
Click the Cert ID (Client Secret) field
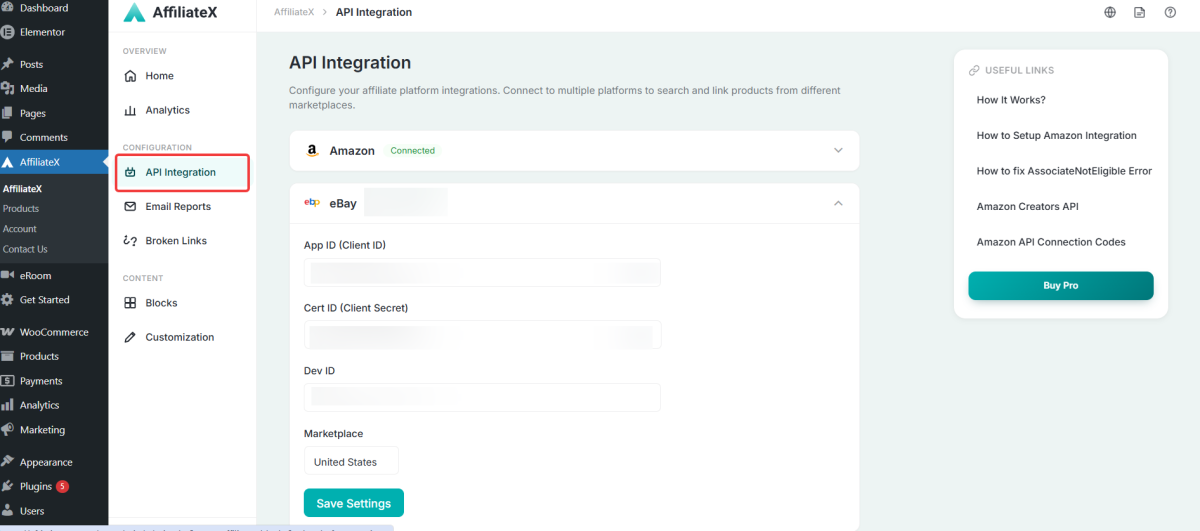click(x=482, y=334)
